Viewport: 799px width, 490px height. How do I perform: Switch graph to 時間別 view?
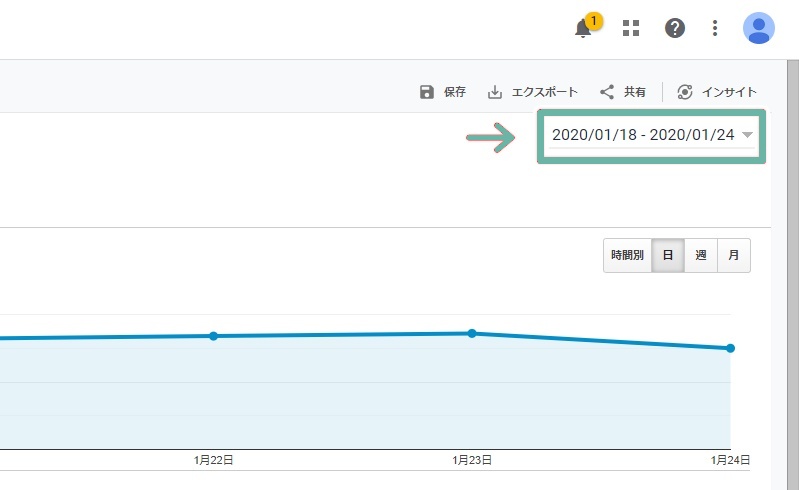pos(627,255)
